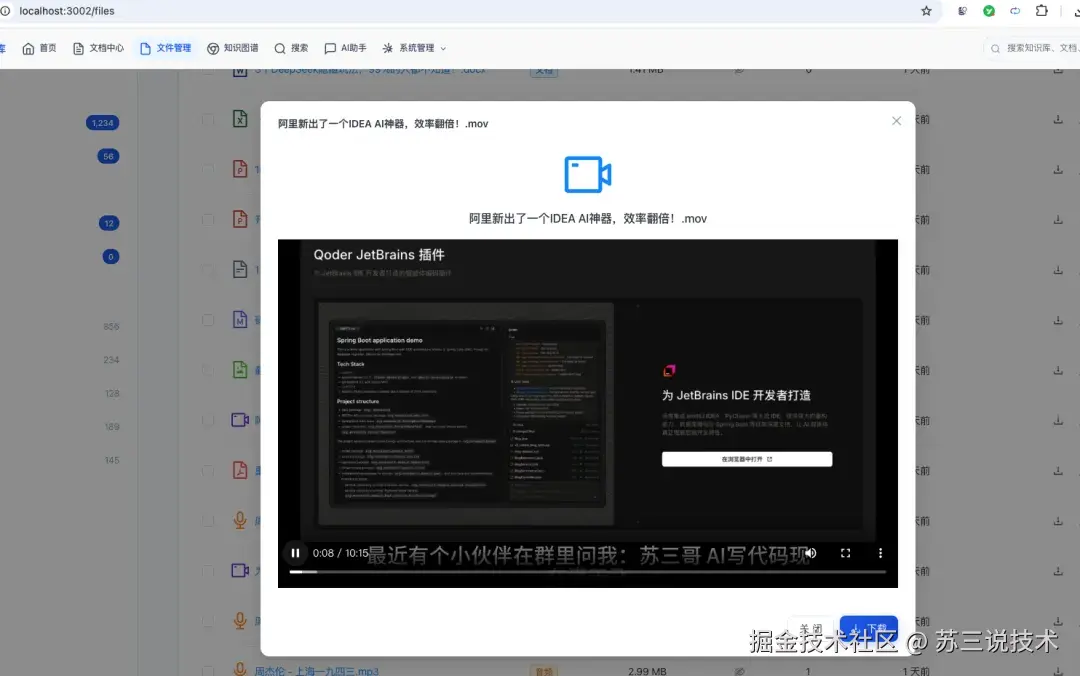Click the green circular extension icon
The image size is (1080, 676).
click(x=989, y=11)
